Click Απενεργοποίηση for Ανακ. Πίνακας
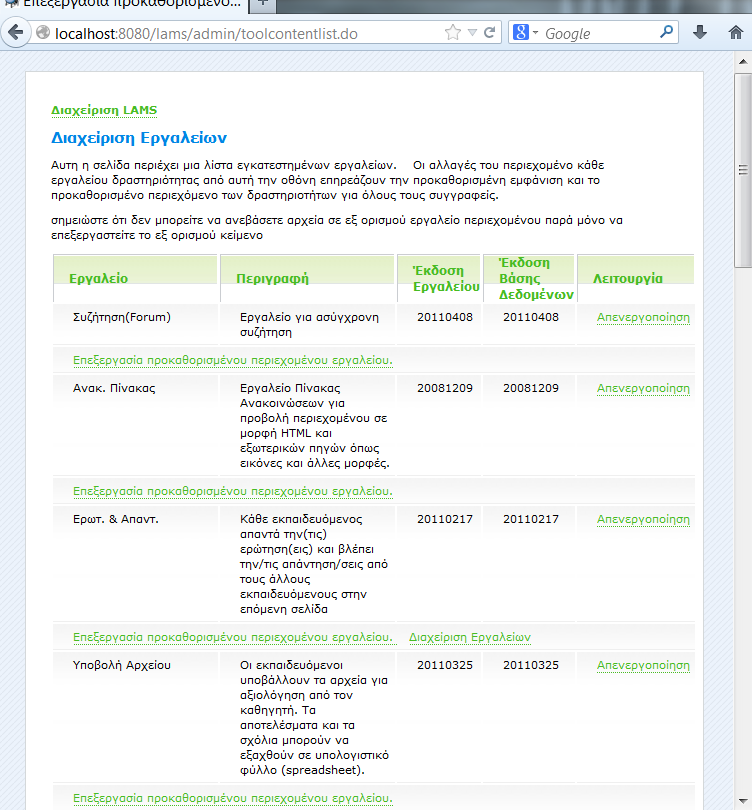This screenshot has width=752, height=810. (x=643, y=388)
